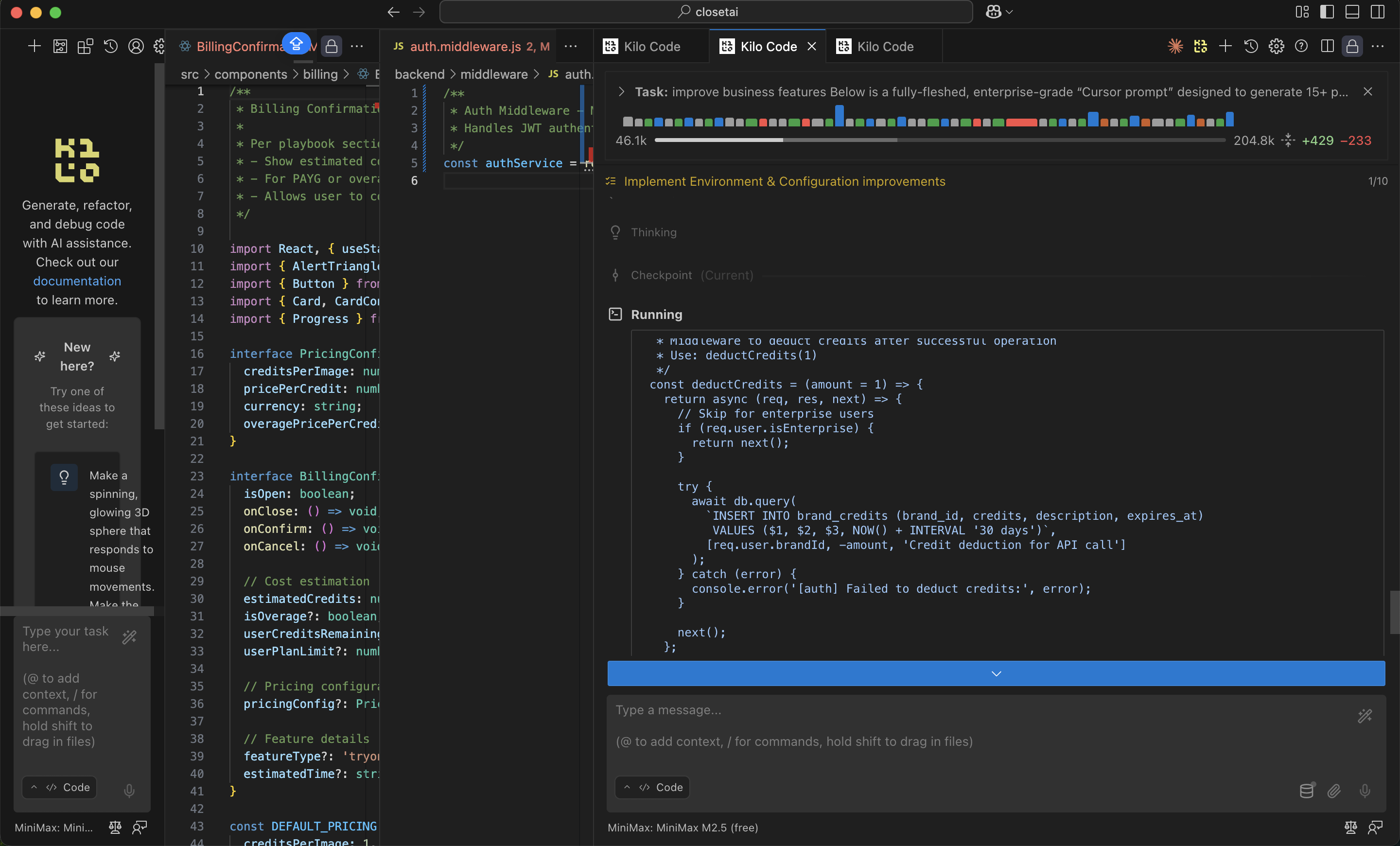Open Claude Code via the orange starburst icon
Image resolution: width=1400 pixels, height=846 pixels.
point(1175,46)
